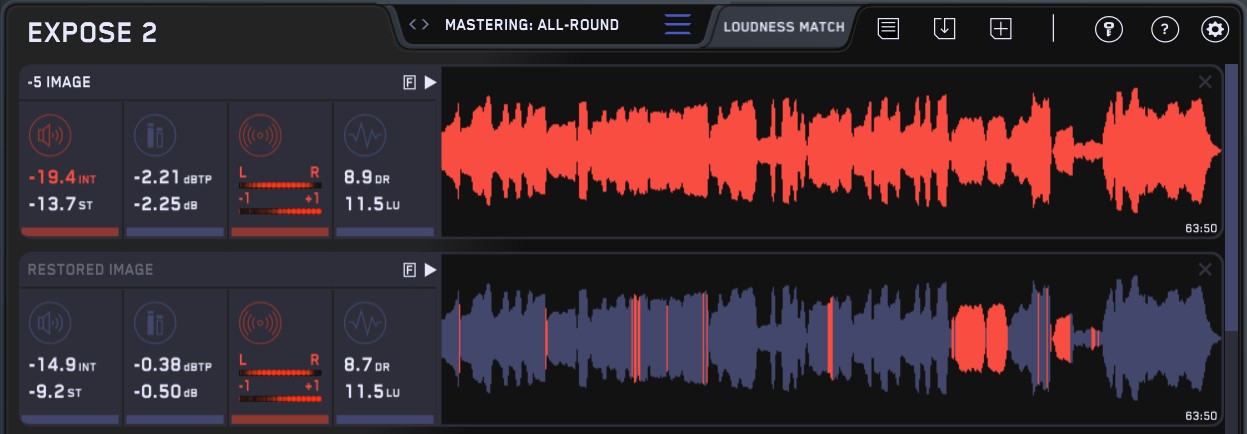Click stereo phase icon in -5 IMAGE track

point(260,134)
